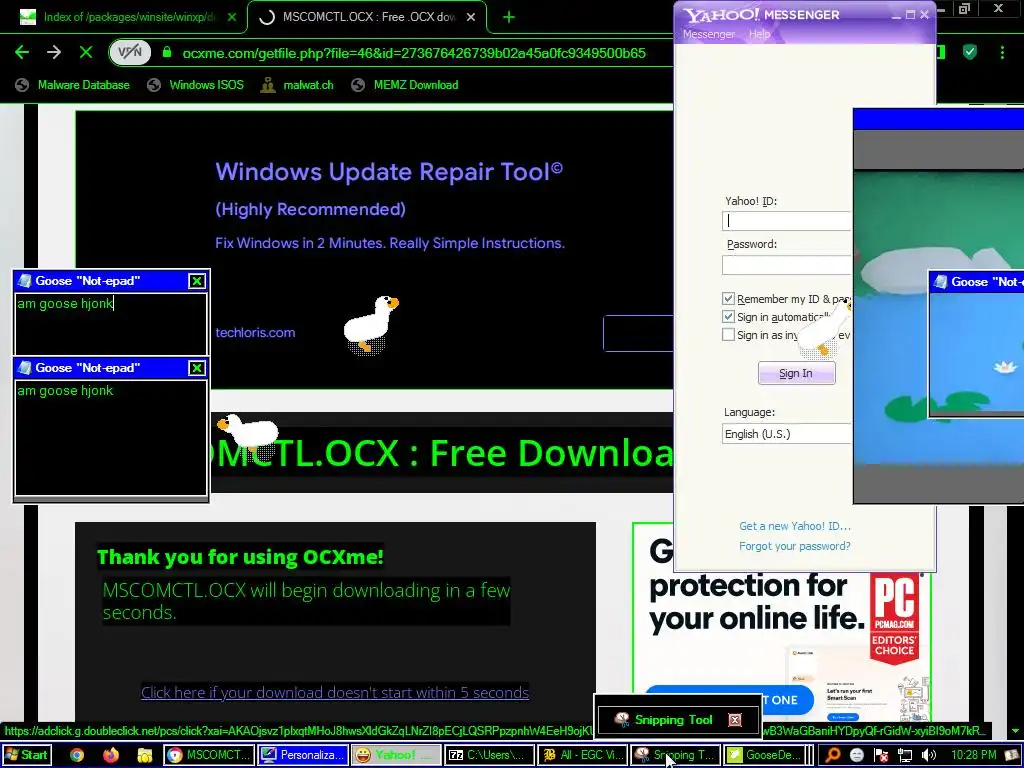1024x768 pixels.
Task: Go back using the browser back arrow
Action: (22, 53)
